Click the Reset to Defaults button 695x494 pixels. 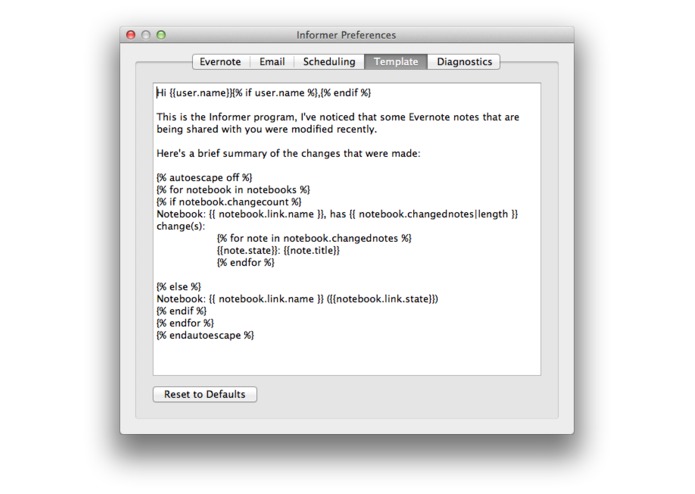[205, 394]
